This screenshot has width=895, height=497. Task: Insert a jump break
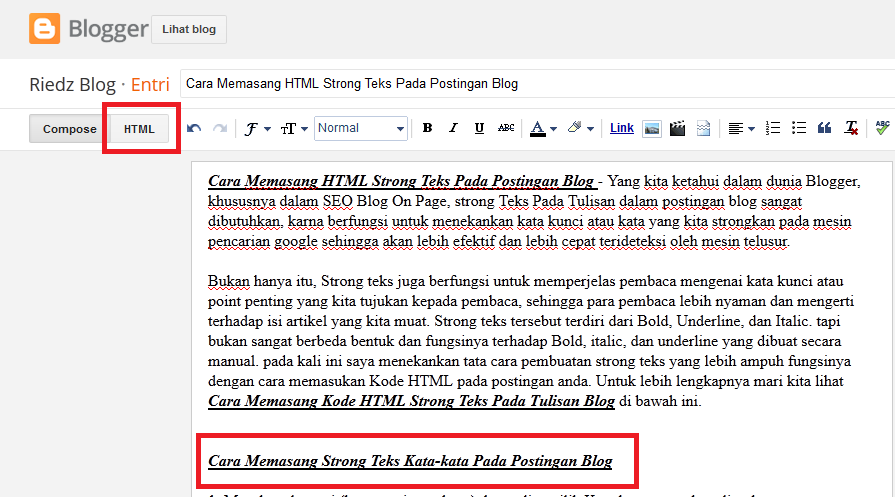point(703,128)
